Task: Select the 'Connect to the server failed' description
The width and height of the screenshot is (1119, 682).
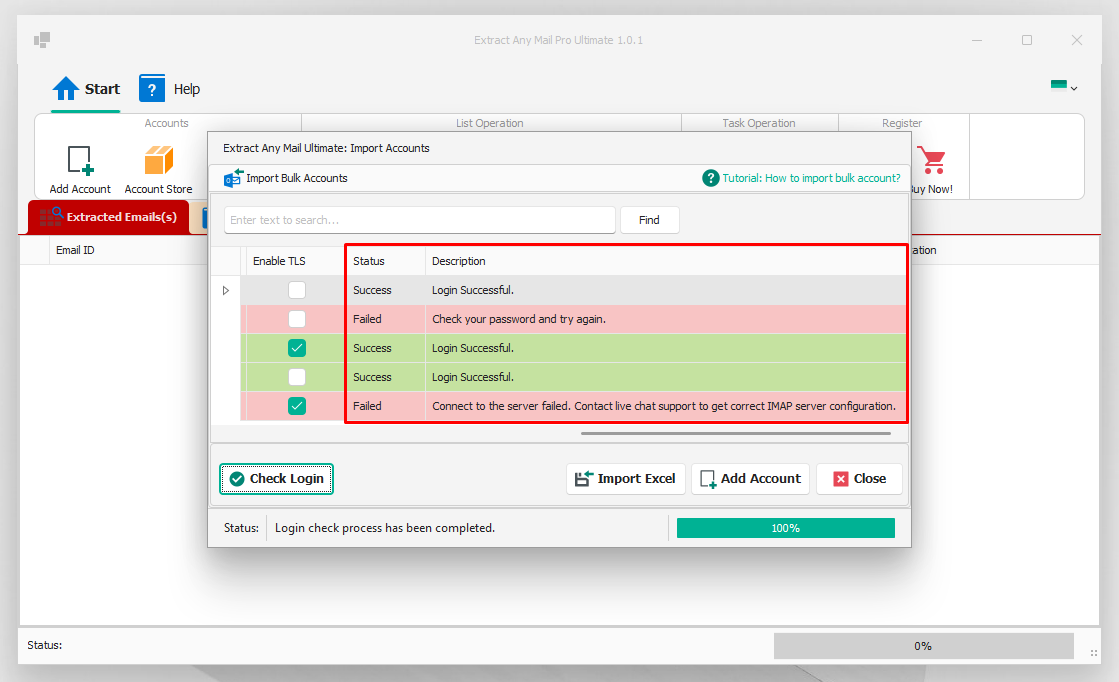Action: 664,406
